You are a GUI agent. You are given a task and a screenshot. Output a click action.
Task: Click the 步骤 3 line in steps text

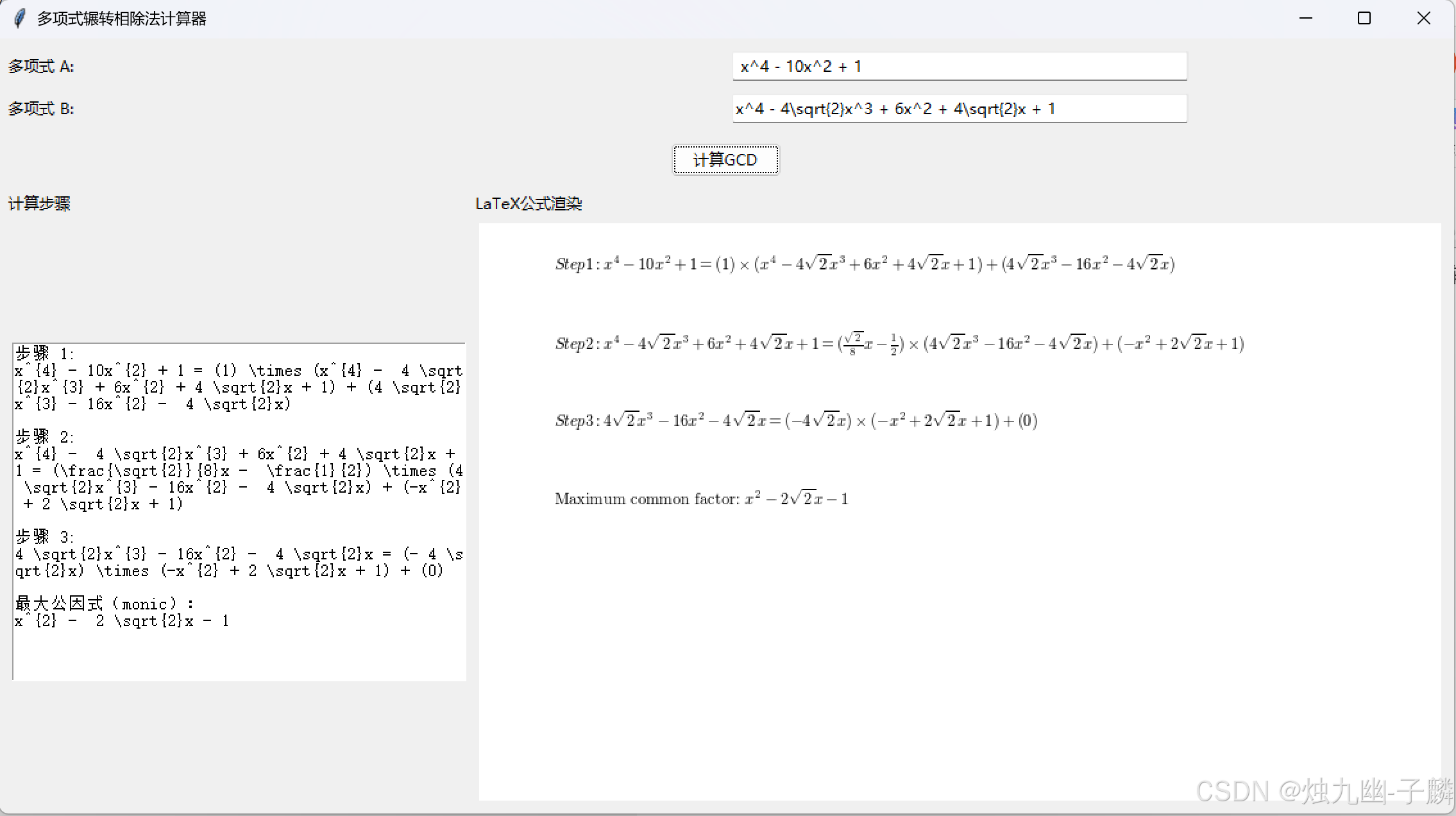tap(45, 537)
